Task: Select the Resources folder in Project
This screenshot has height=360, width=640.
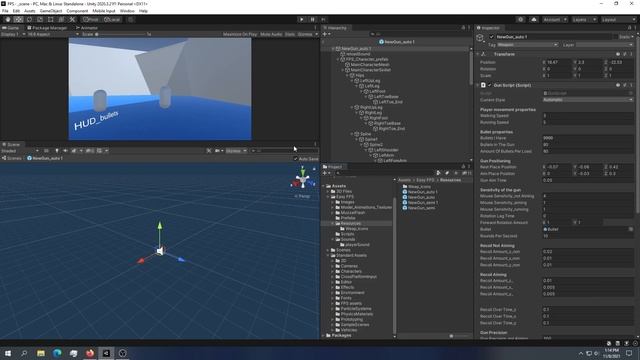Action: click(351, 223)
